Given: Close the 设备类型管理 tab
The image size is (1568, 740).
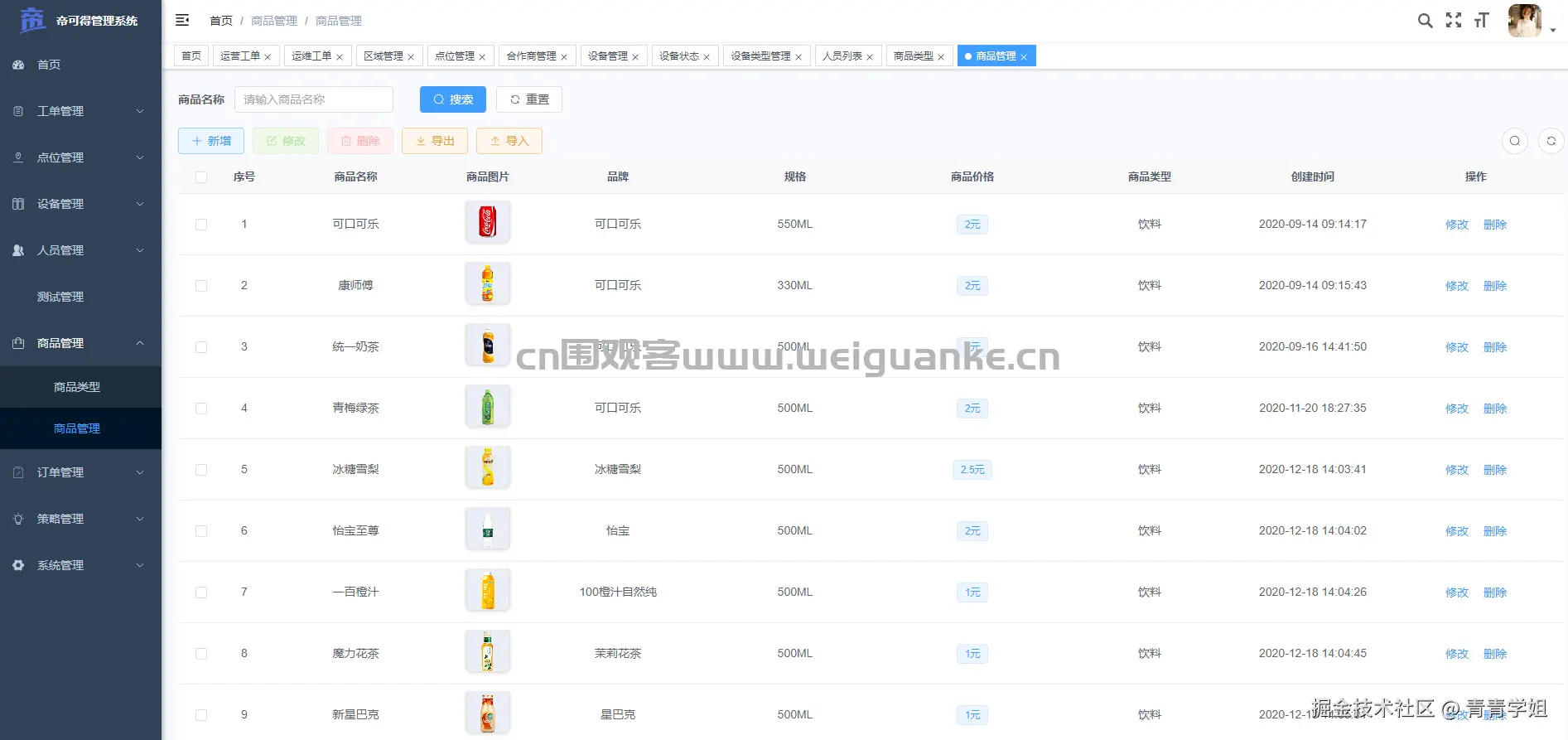Looking at the screenshot, I should 798,57.
